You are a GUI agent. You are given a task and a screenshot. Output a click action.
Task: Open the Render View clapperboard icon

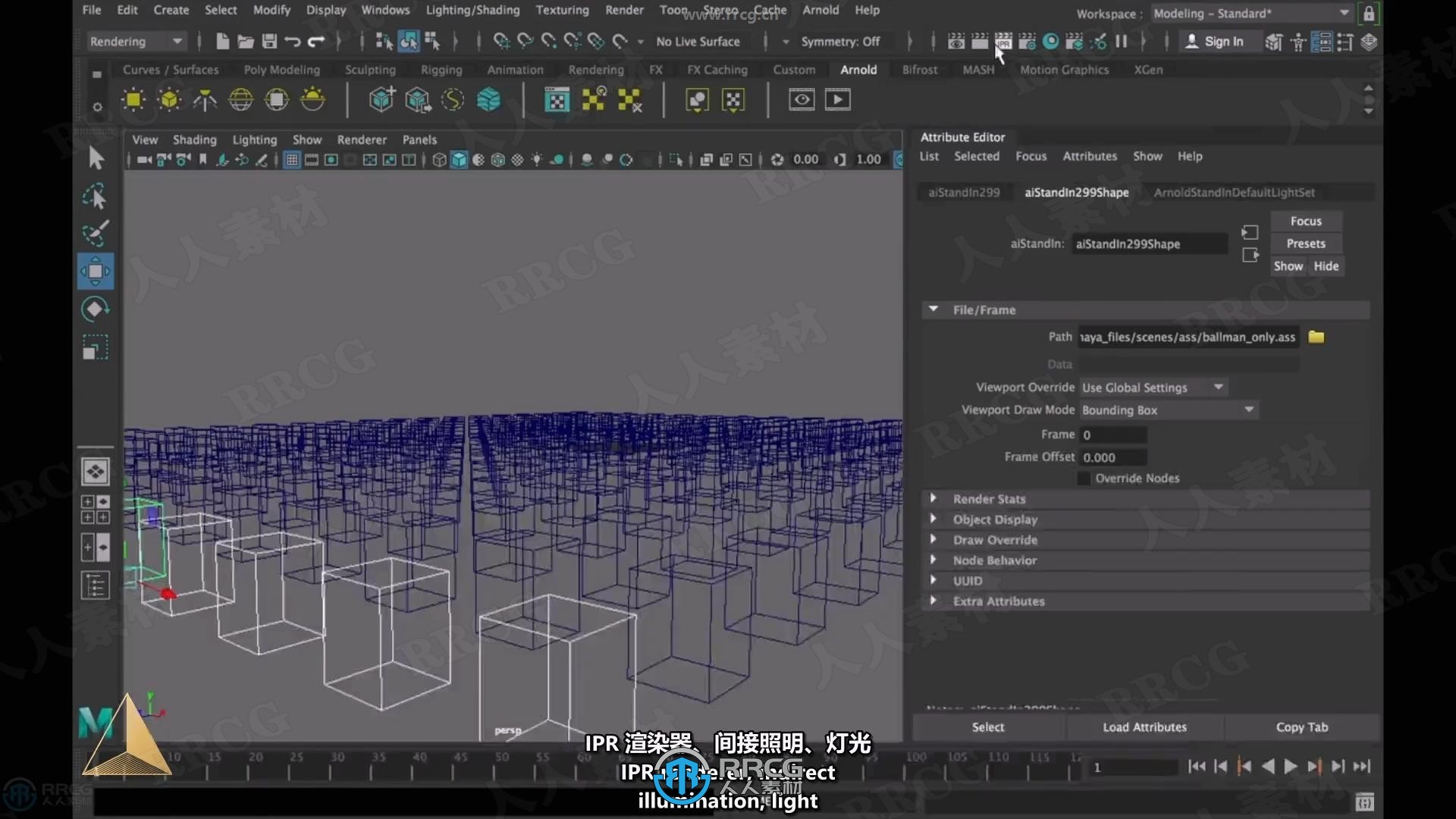click(956, 42)
